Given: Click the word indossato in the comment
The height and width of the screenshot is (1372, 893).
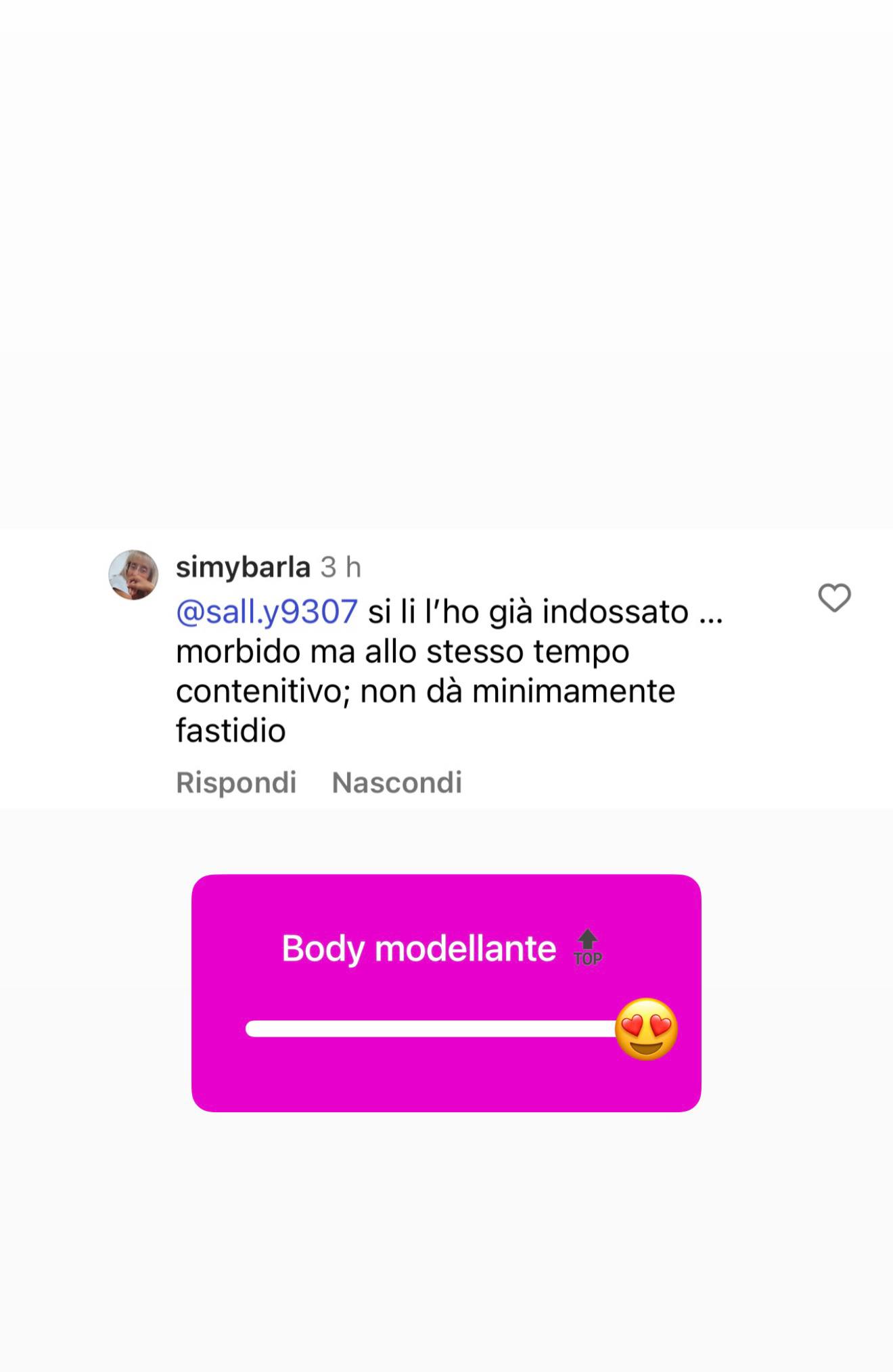Looking at the screenshot, I should (x=616, y=612).
